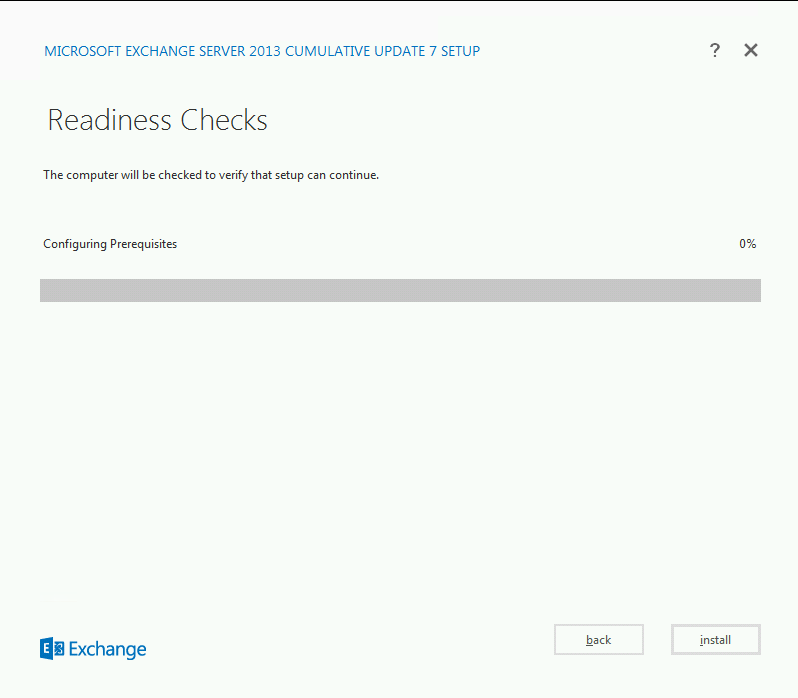Select the 'Configuring Prerequisites' status text
Image resolution: width=798 pixels, height=698 pixels.
[x=110, y=244]
